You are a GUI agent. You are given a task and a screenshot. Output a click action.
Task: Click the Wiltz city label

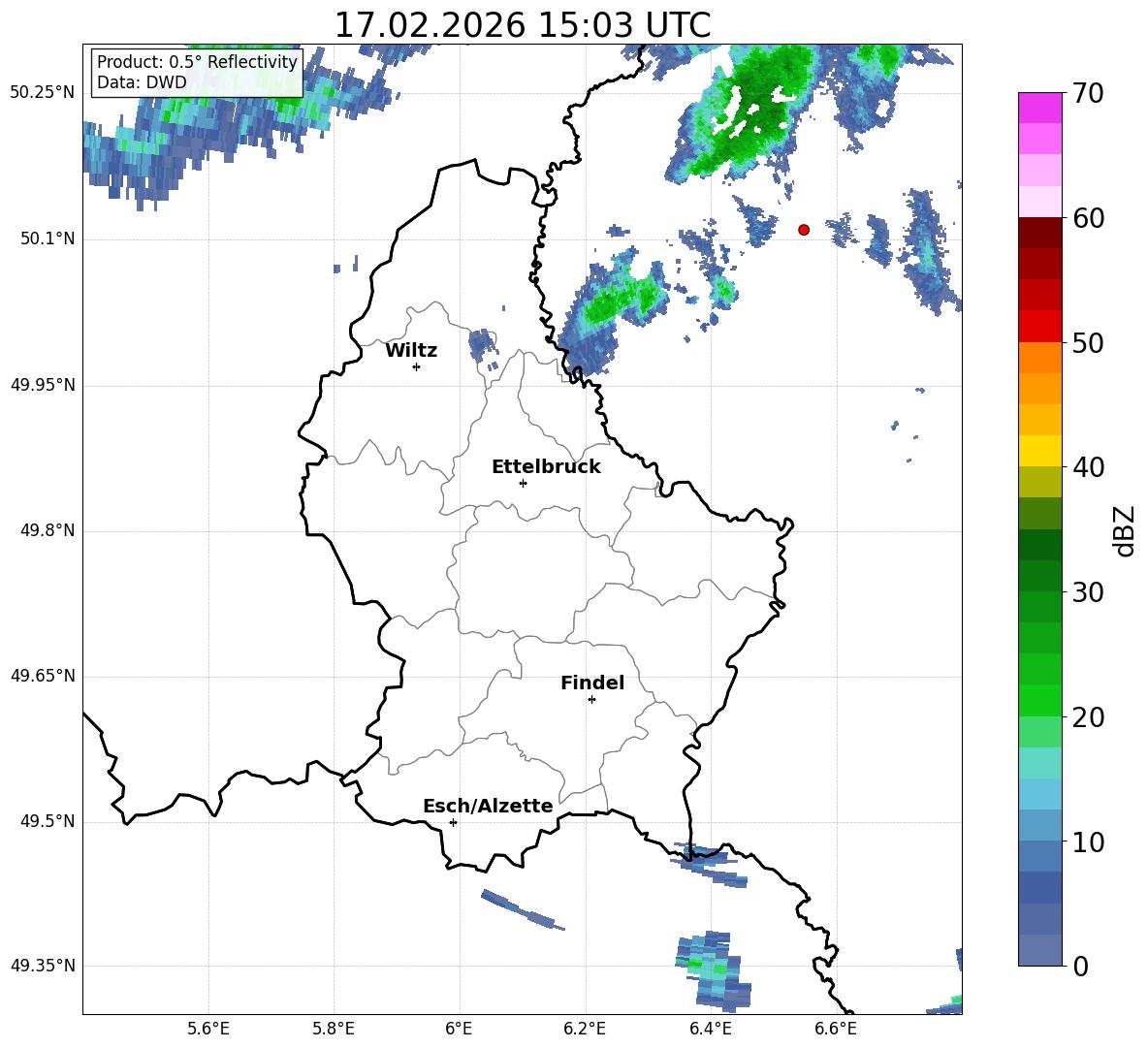click(x=411, y=351)
